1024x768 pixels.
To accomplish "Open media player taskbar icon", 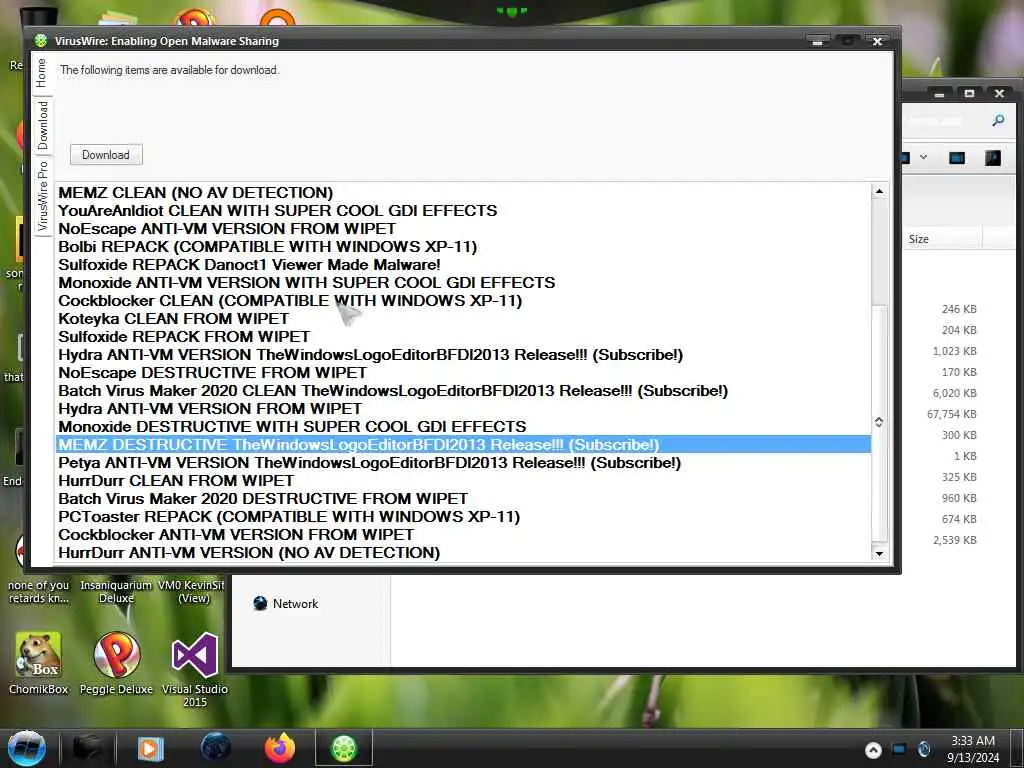I will click(x=151, y=748).
